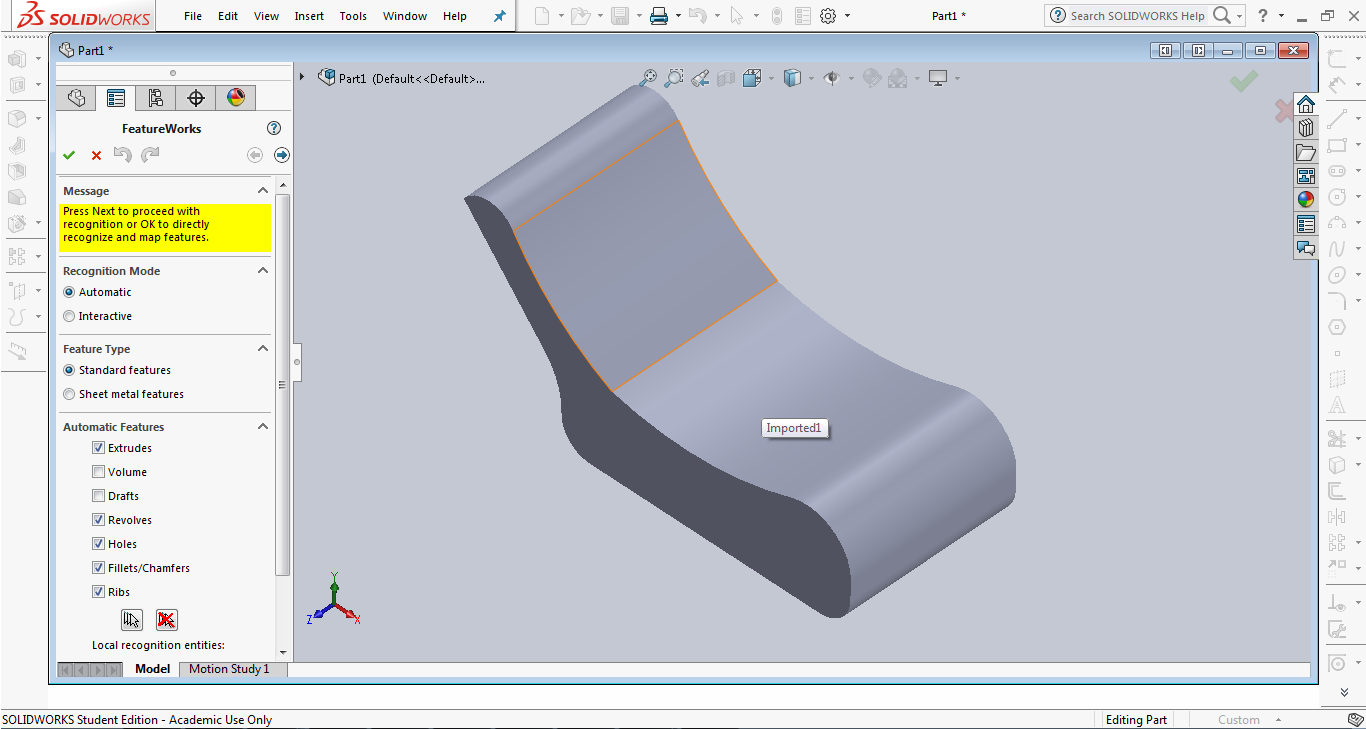Uncheck the Ribs checkbox
This screenshot has width=1366, height=729.
98,592
